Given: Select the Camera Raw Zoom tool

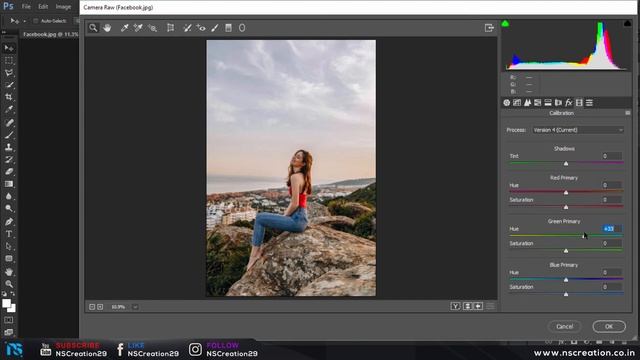Looking at the screenshot, I should (93, 28).
